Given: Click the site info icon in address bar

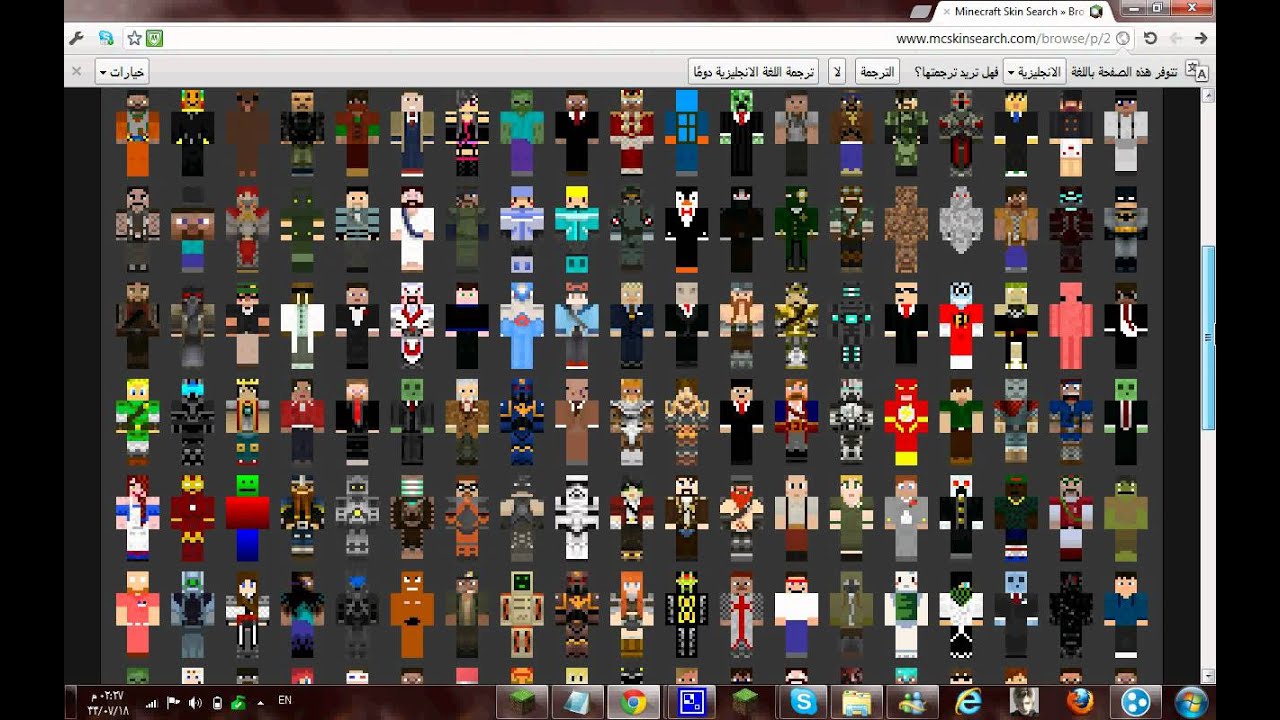Looking at the screenshot, I should click(1123, 38).
